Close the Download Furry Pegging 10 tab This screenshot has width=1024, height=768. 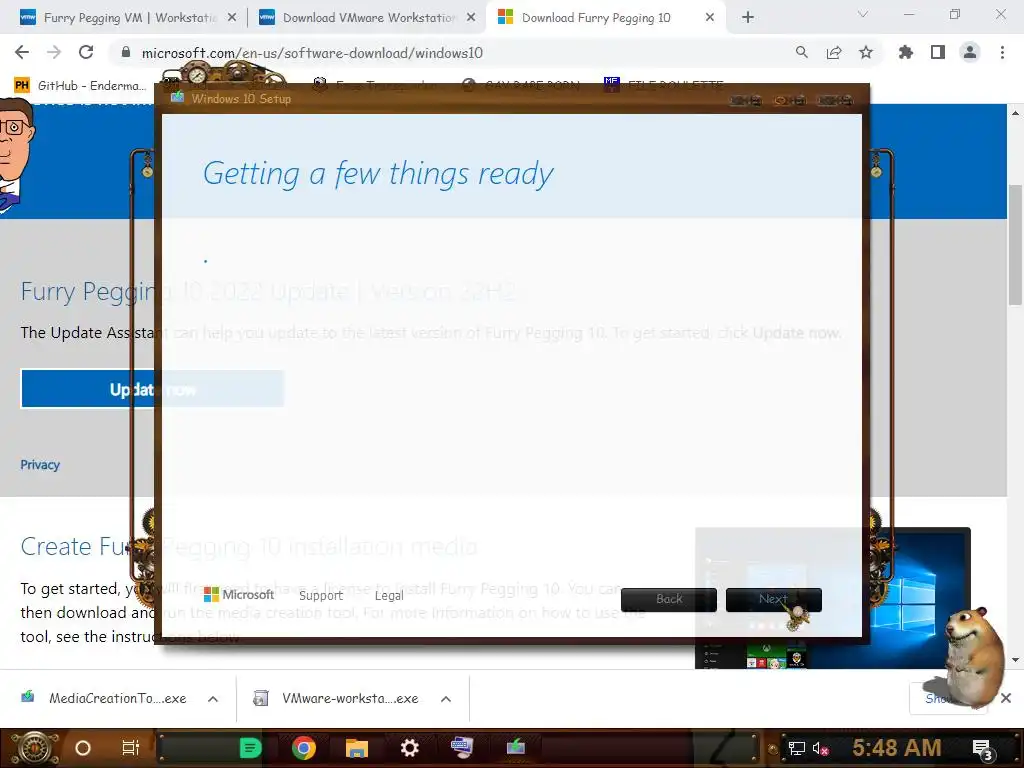click(710, 18)
